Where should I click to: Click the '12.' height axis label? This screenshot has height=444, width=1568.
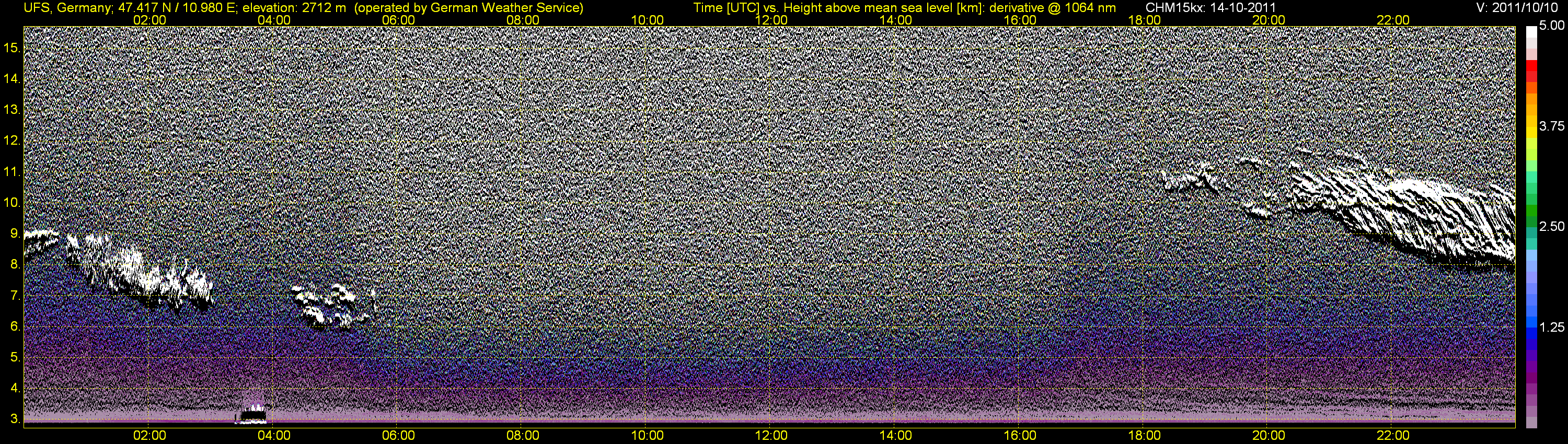click(12, 141)
